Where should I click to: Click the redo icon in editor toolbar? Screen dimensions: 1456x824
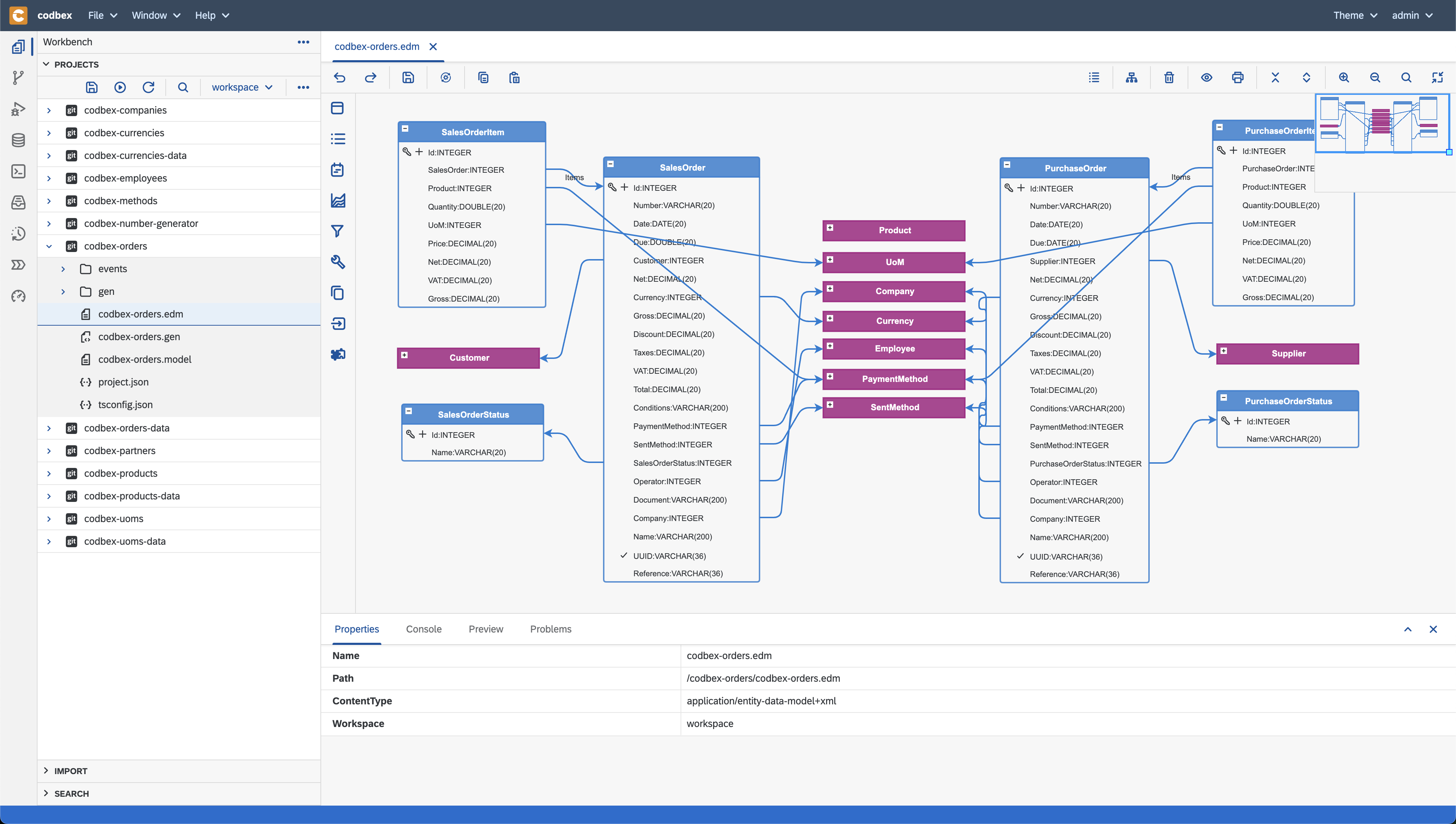point(371,78)
